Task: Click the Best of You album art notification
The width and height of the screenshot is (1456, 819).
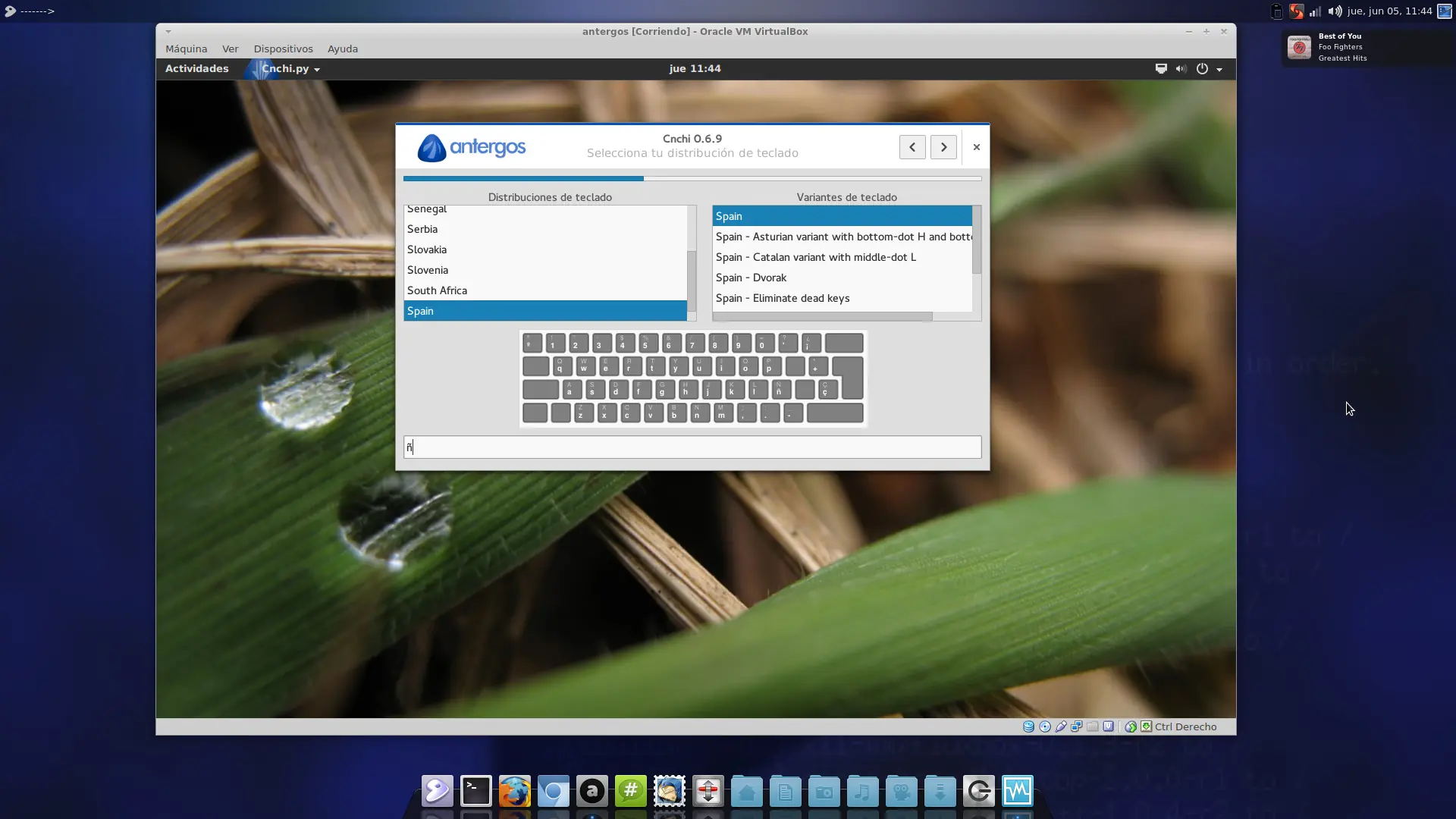Action: [1299, 47]
